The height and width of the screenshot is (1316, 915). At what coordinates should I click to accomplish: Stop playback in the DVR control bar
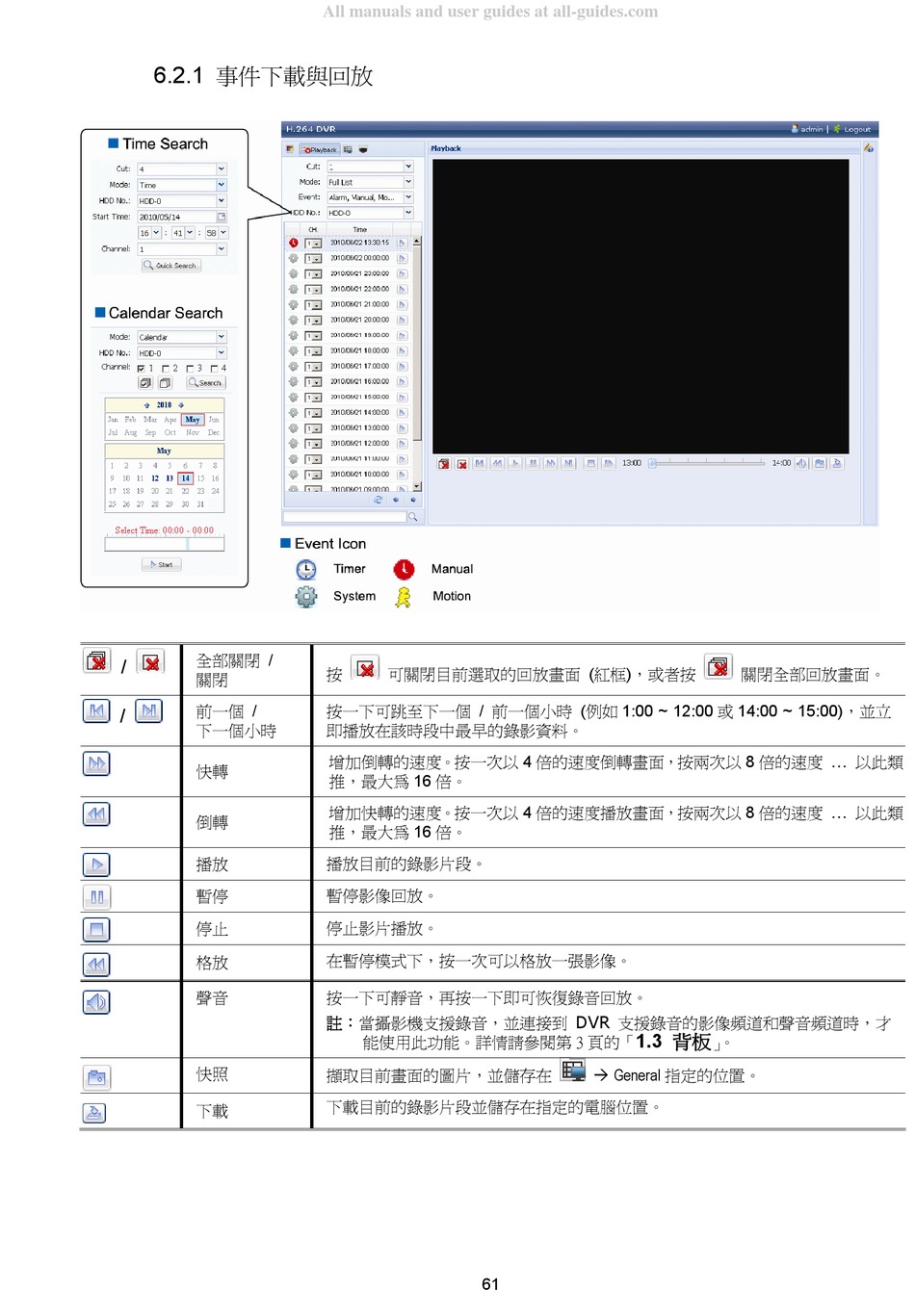pyautogui.click(x=590, y=463)
